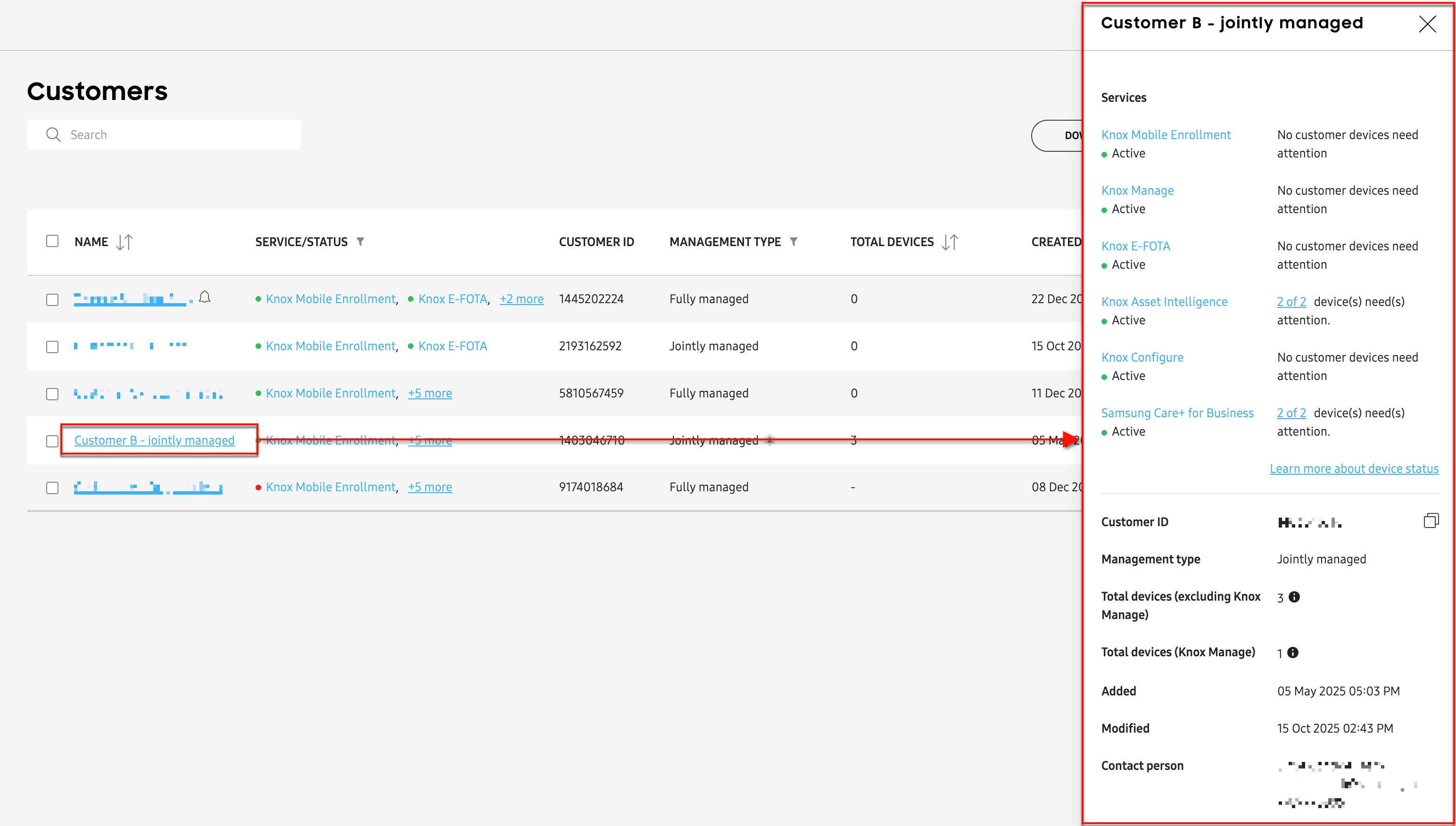This screenshot has width=1456, height=826.
Task: Click info icon next to Total devices excluding Knox Manage
Action: [1294, 597]
